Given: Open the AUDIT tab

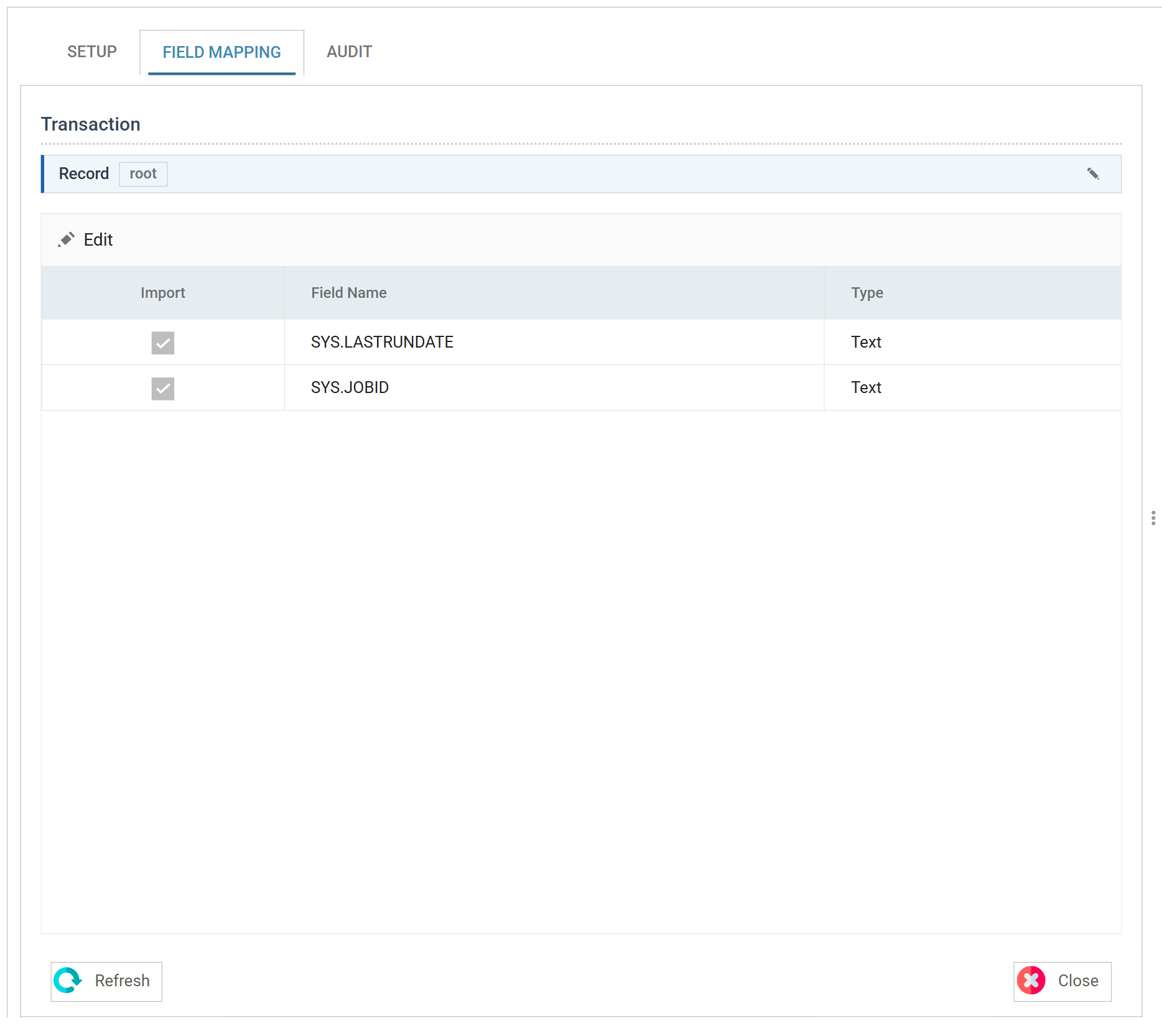Looking at the screenshot, I should (x=350, y=52).
